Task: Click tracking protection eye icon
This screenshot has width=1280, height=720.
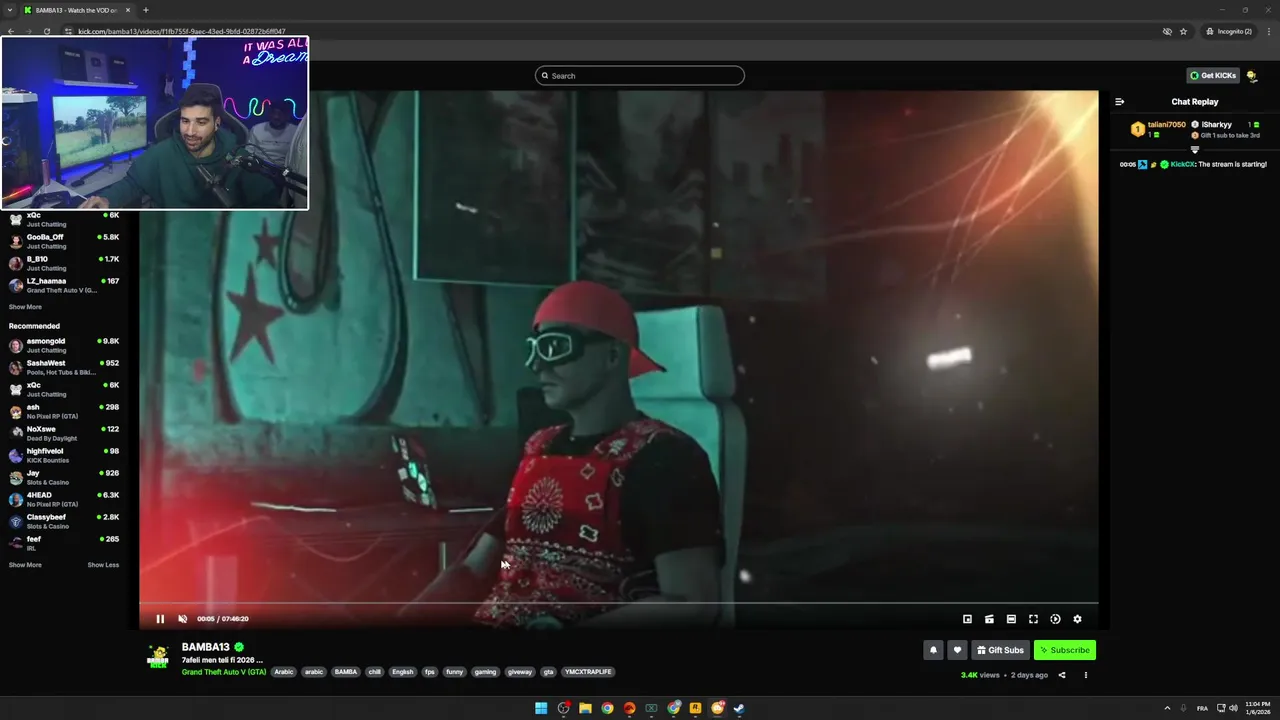Action: tap(1167, 31)
